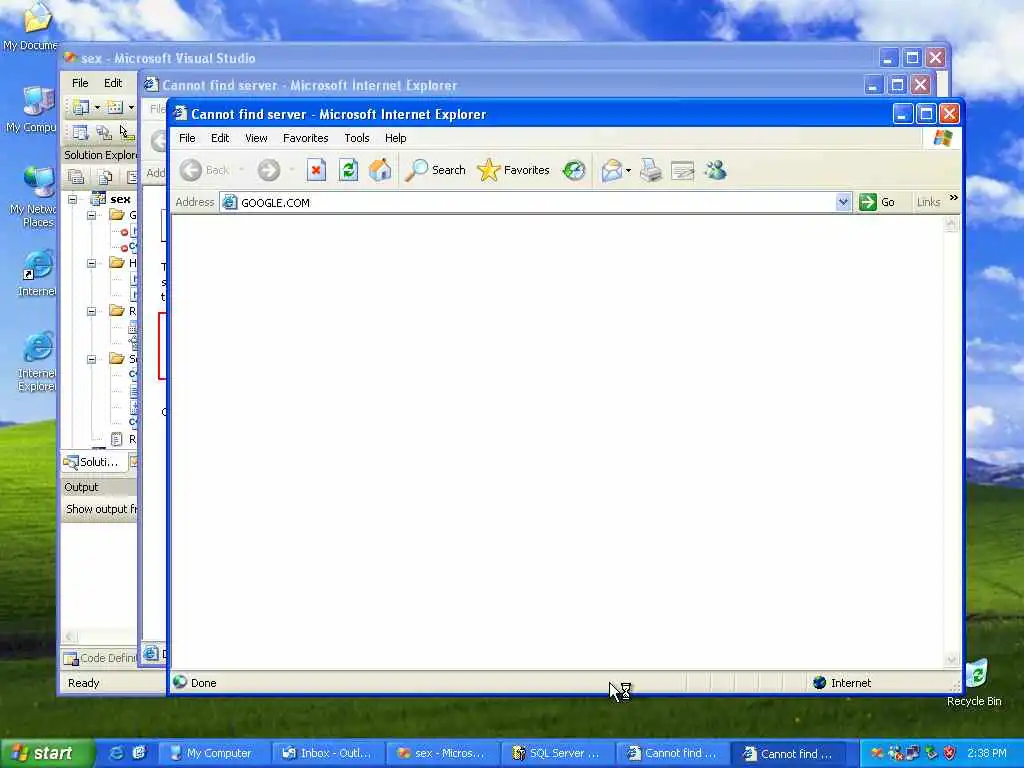Image resolution: width=1024 pixels, height=768 pixels.
Task: Collapse the H folder node in Solution Explorer
Action: click(x=91, y=263)
